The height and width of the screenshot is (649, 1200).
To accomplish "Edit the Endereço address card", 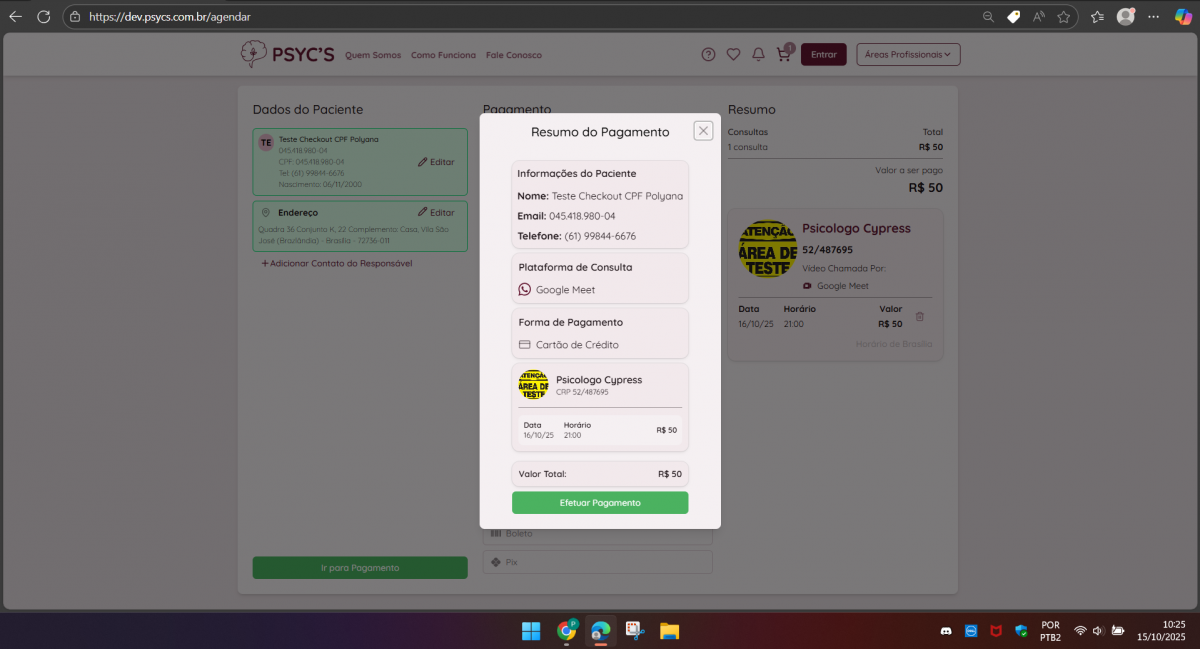I will pyautogui.click(x=436, y=212).
